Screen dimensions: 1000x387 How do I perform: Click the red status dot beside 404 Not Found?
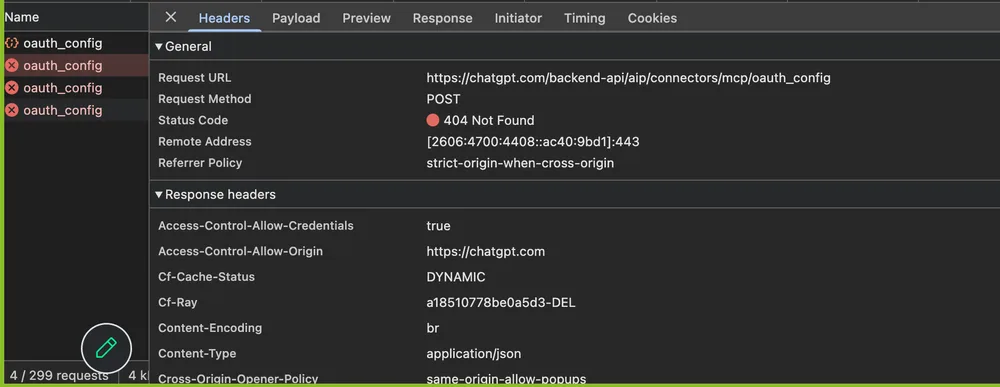click(433, 120)
